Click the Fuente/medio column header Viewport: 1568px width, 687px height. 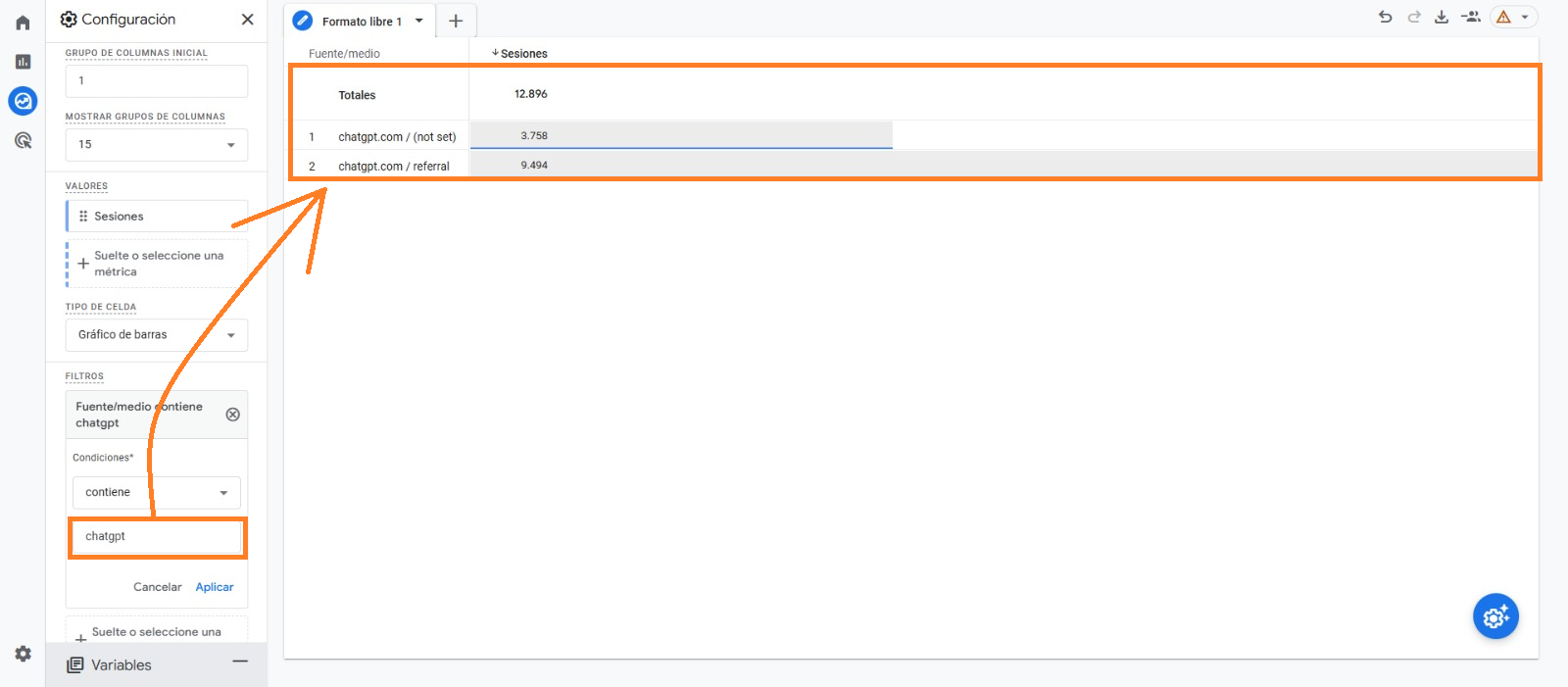344,54
